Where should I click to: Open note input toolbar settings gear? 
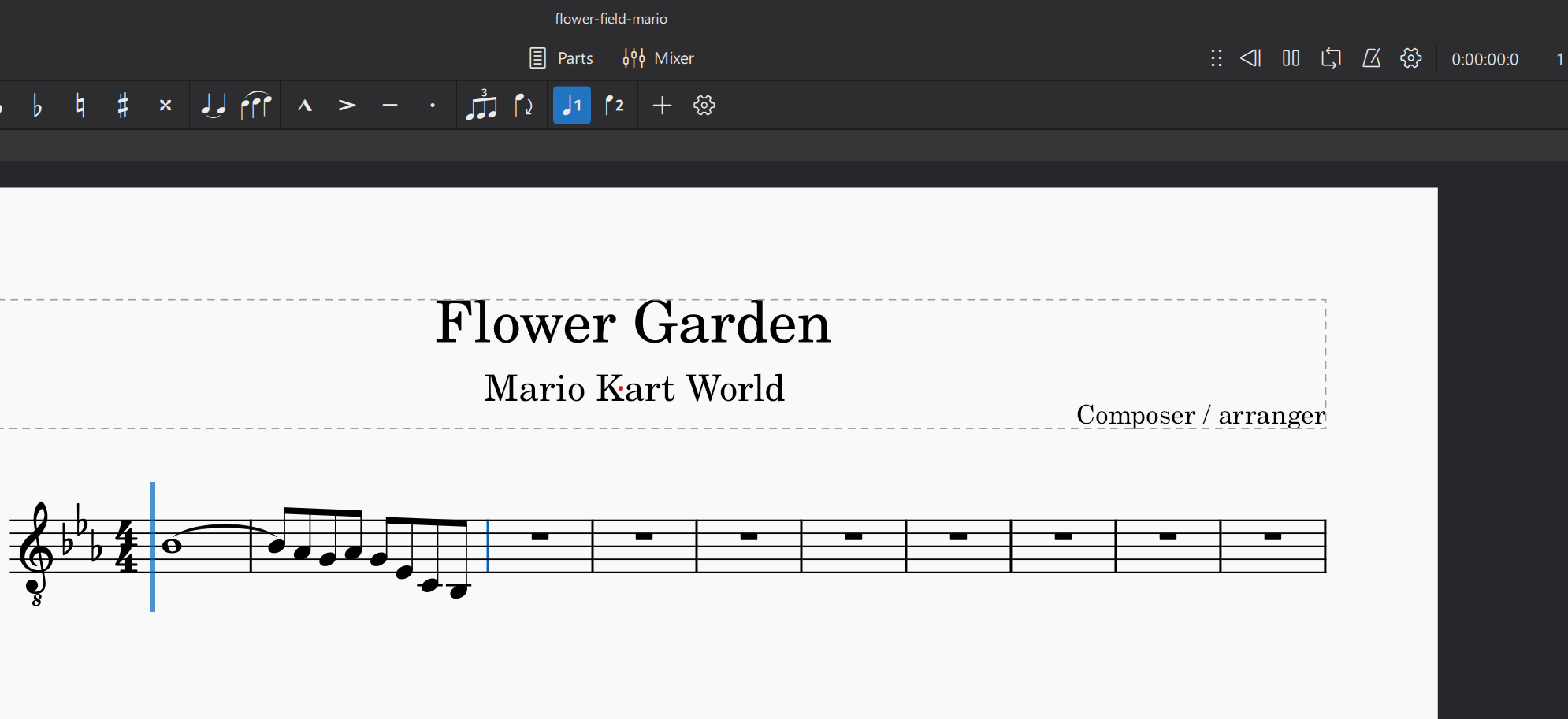(x=704, y=105)
